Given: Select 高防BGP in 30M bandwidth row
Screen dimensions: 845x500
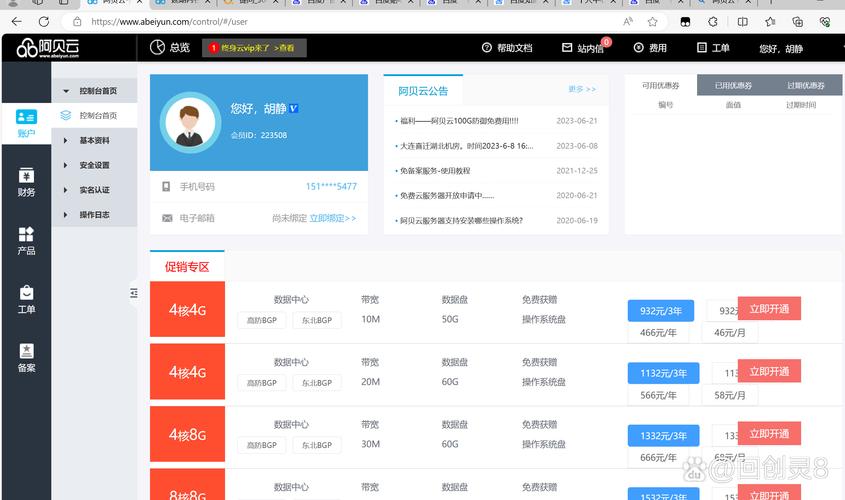Looking at the screenshot, I should click(x=262, y=445).
